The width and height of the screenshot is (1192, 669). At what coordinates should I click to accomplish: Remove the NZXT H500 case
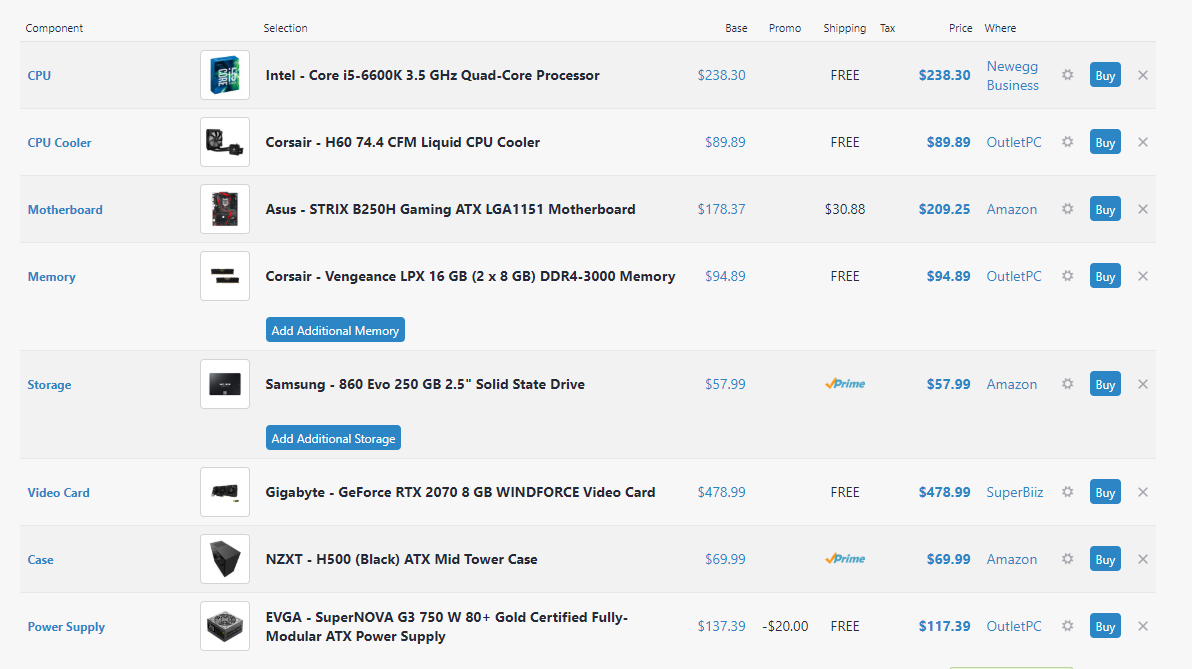tap(1143, 559)
